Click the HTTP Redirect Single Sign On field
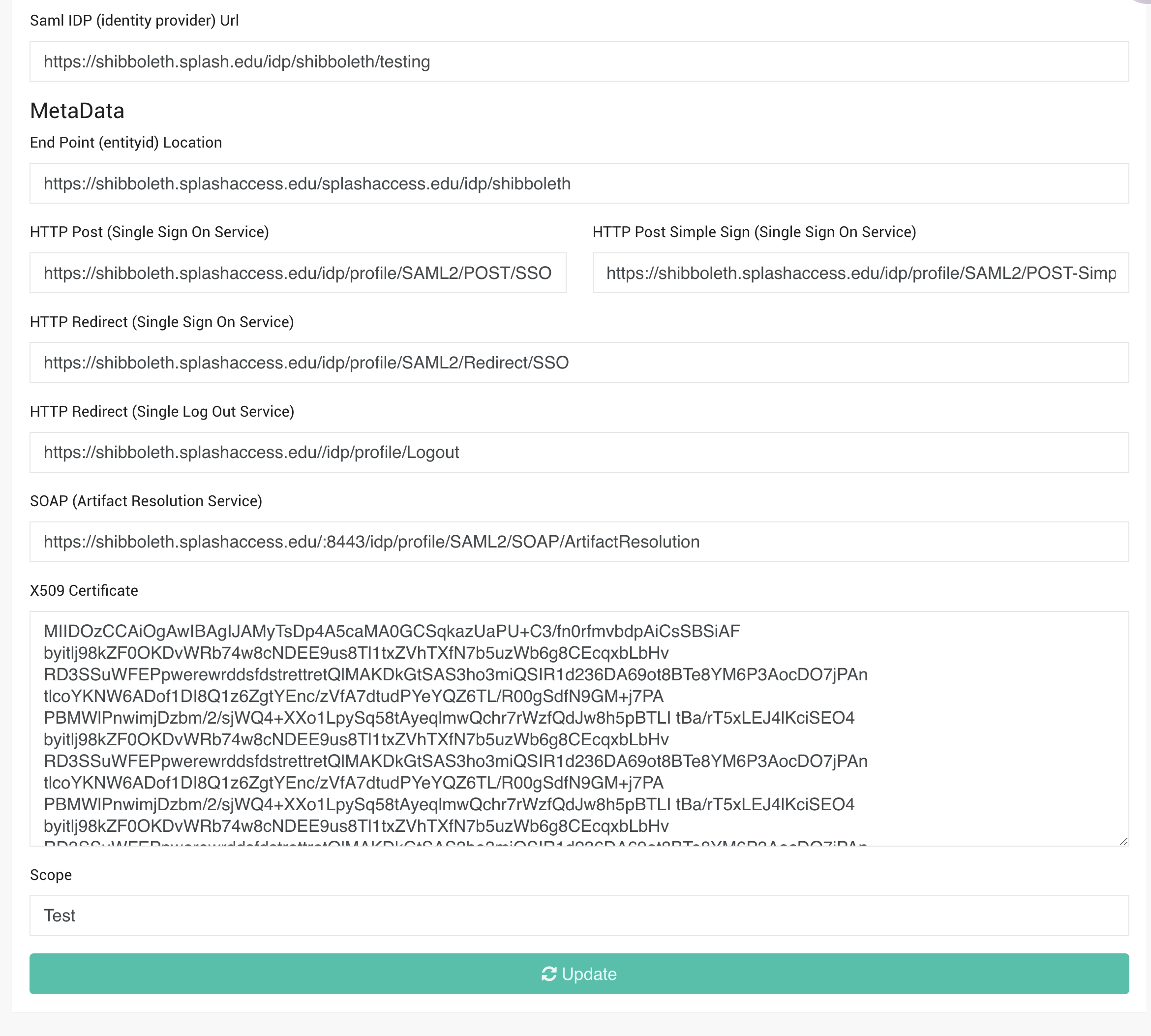The width and height of the screenshot is (1151, 1036). [x=579, y=363]
